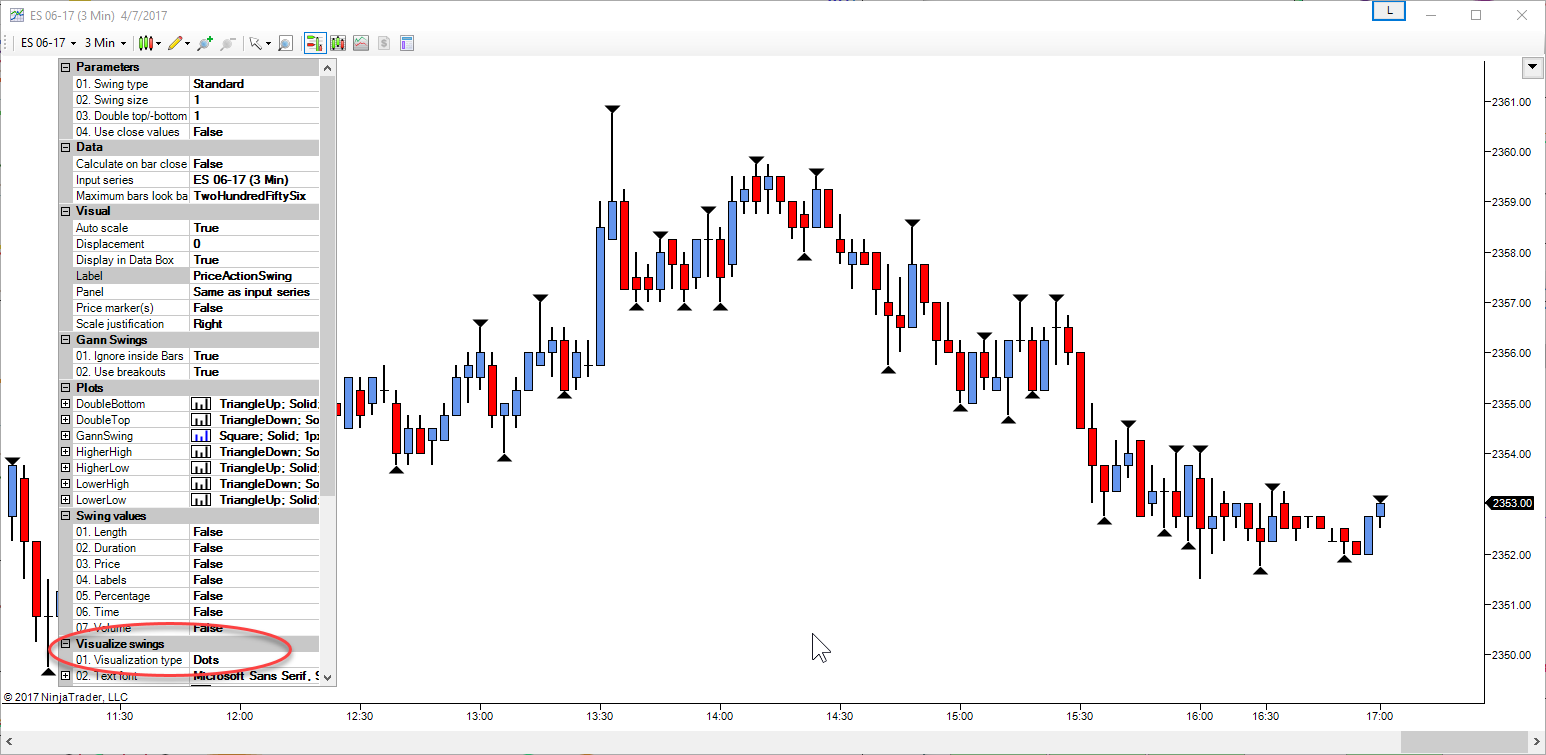
Task: Collapse the Visual section
Action: [66, 211]
